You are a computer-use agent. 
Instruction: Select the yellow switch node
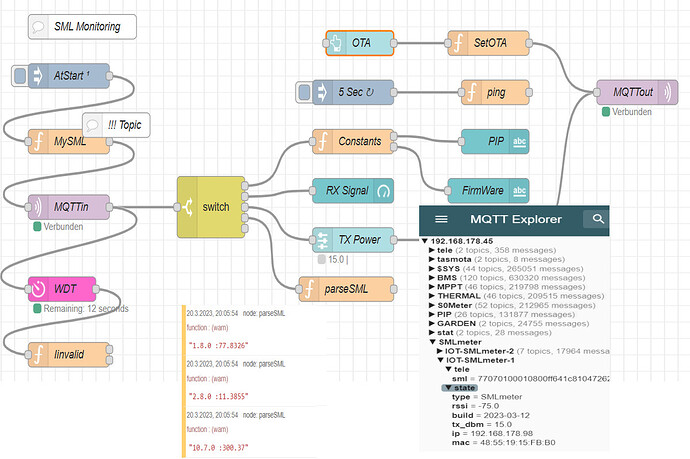211,207
